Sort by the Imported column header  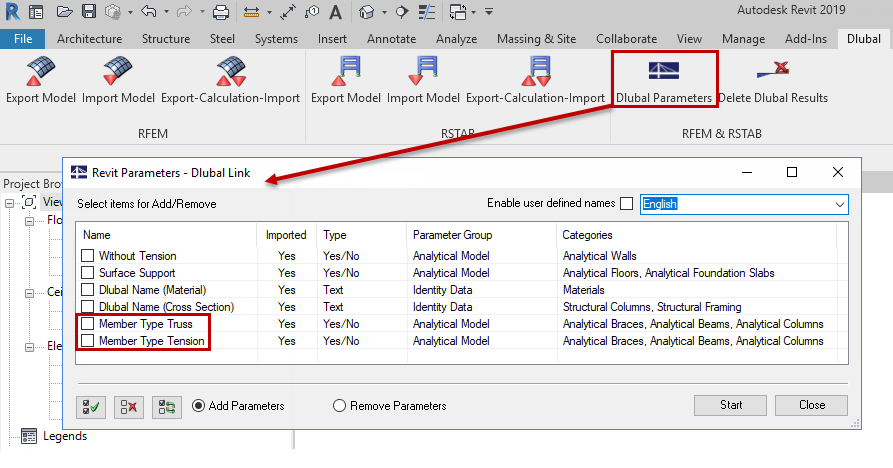pos(286,235)
